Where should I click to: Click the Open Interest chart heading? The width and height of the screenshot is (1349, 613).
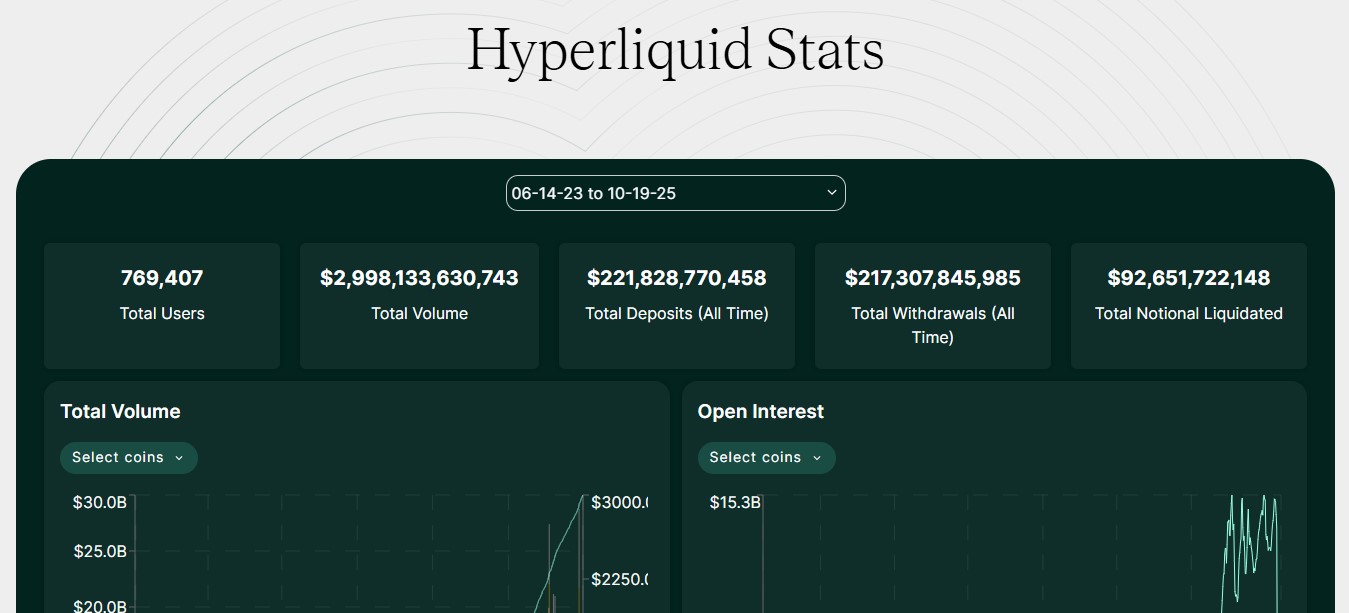tap(760, 411)
